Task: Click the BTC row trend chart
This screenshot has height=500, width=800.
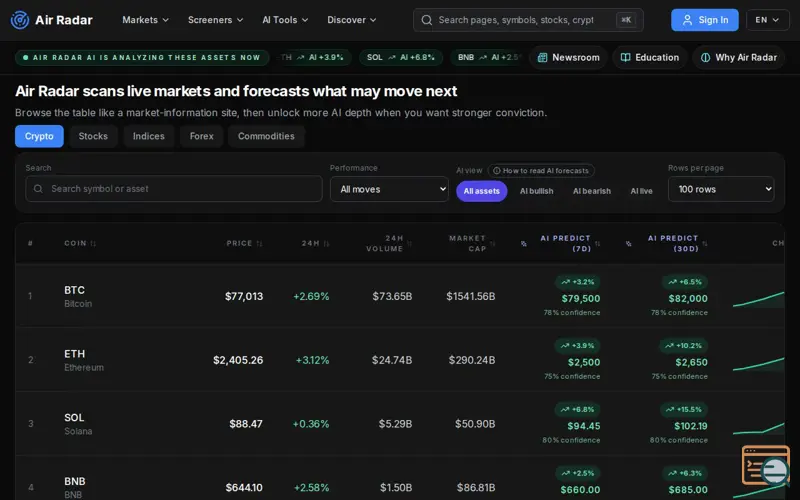Action: click(759, 299)
